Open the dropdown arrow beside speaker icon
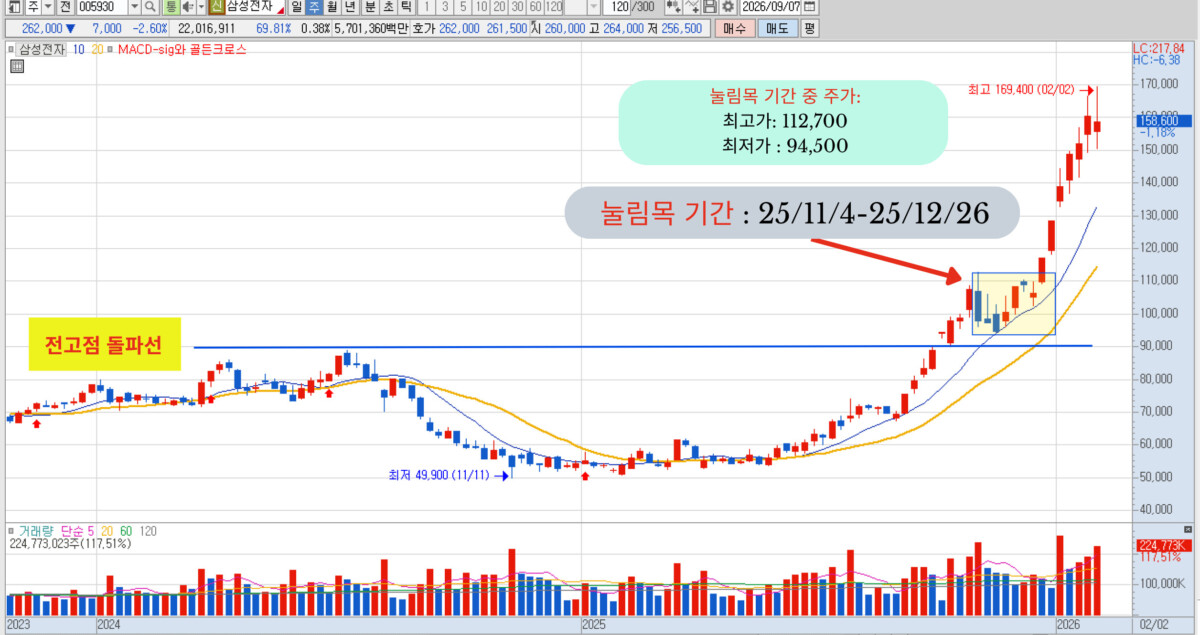This screenshot has height=635, width=1200. 201,7
